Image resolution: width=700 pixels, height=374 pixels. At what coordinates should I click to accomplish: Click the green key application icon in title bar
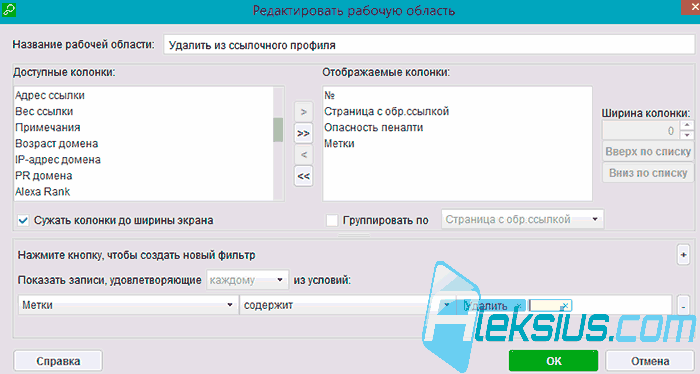click(8, 9)
